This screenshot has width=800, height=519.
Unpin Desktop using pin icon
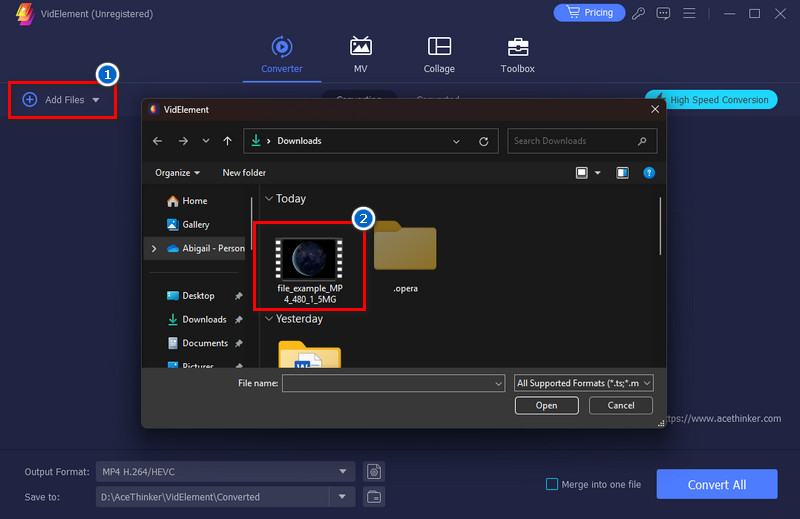coord(239,296)
